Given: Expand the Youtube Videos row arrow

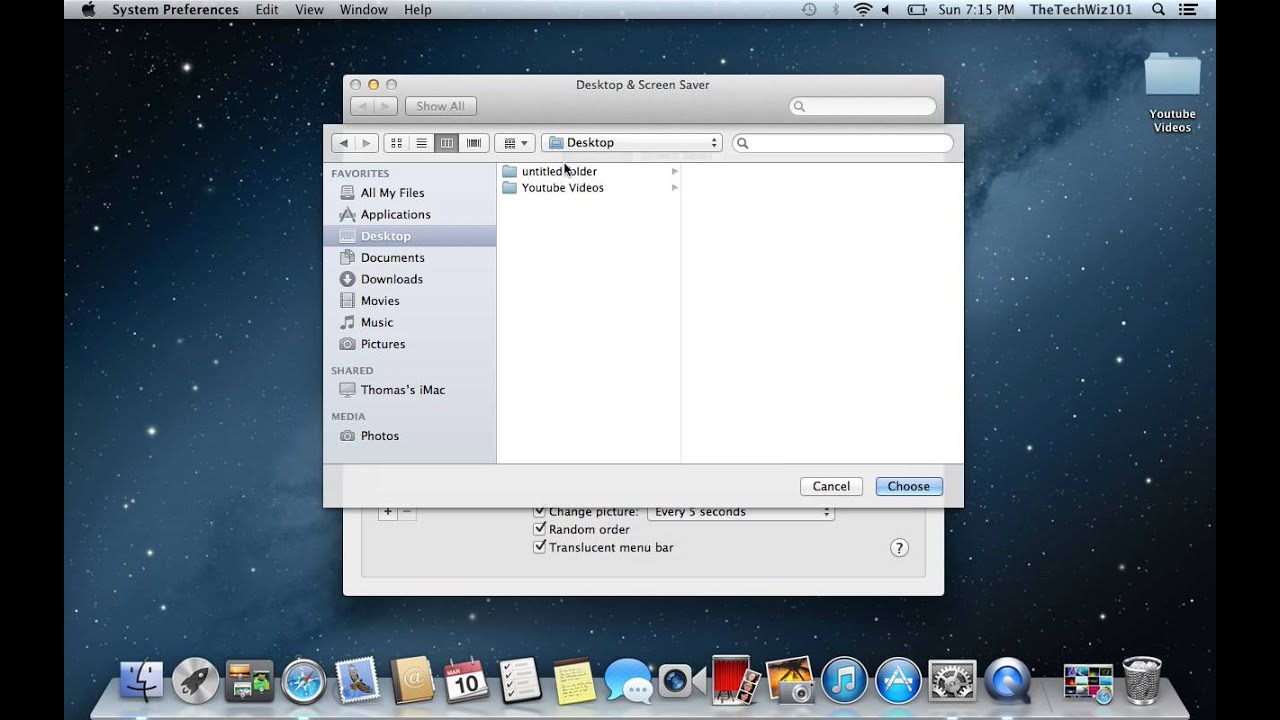Looking at the screenshot, I should tap(675, 188).
